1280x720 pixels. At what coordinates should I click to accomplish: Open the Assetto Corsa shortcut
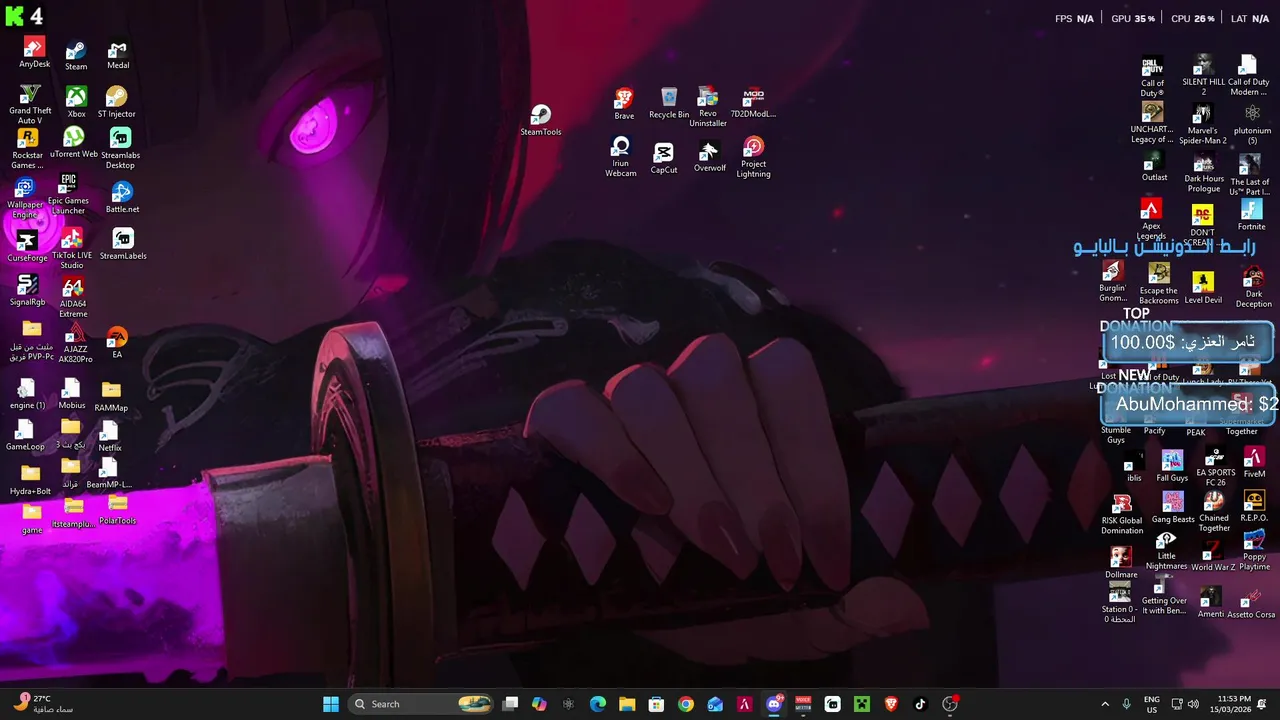point(1251,604)
